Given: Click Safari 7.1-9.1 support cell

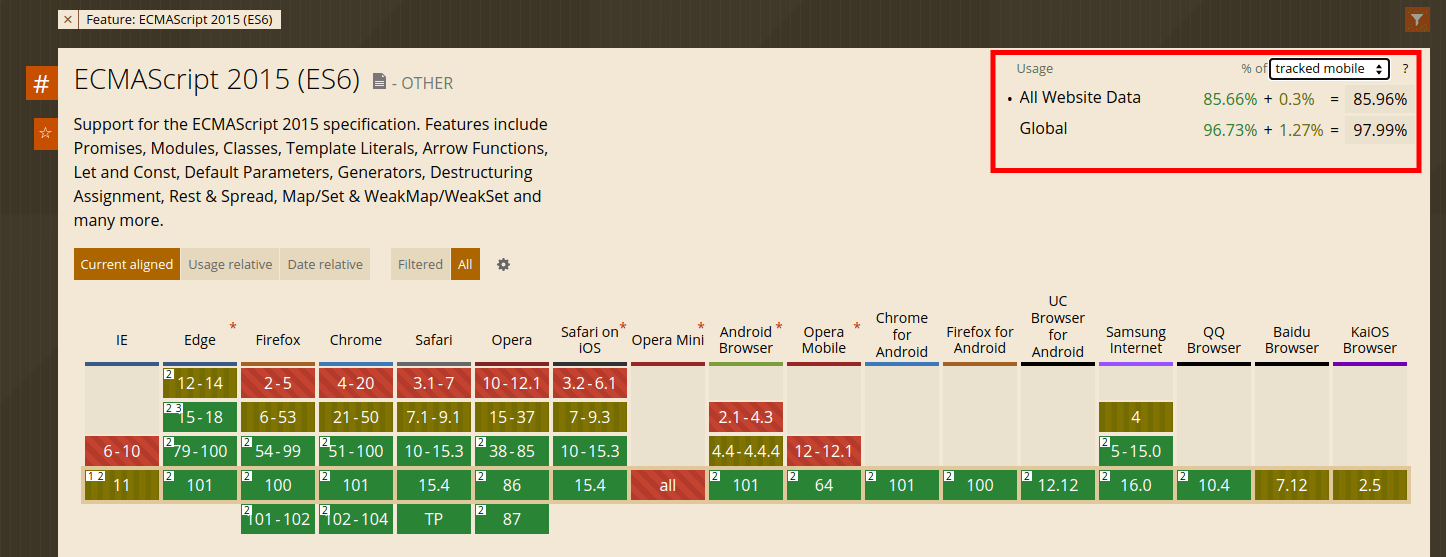Looking at the screenshot, I should pos(434,417).
